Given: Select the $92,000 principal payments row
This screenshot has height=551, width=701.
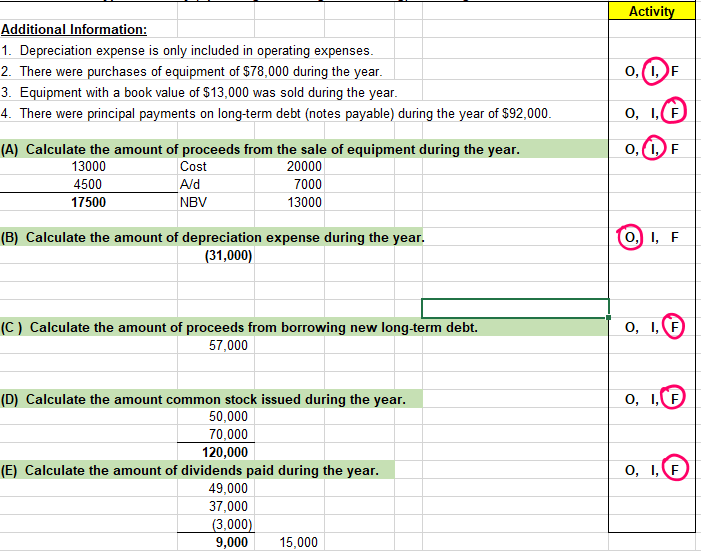Looking at the screenshot, I should pyautogui.click(x=276, y=114).
